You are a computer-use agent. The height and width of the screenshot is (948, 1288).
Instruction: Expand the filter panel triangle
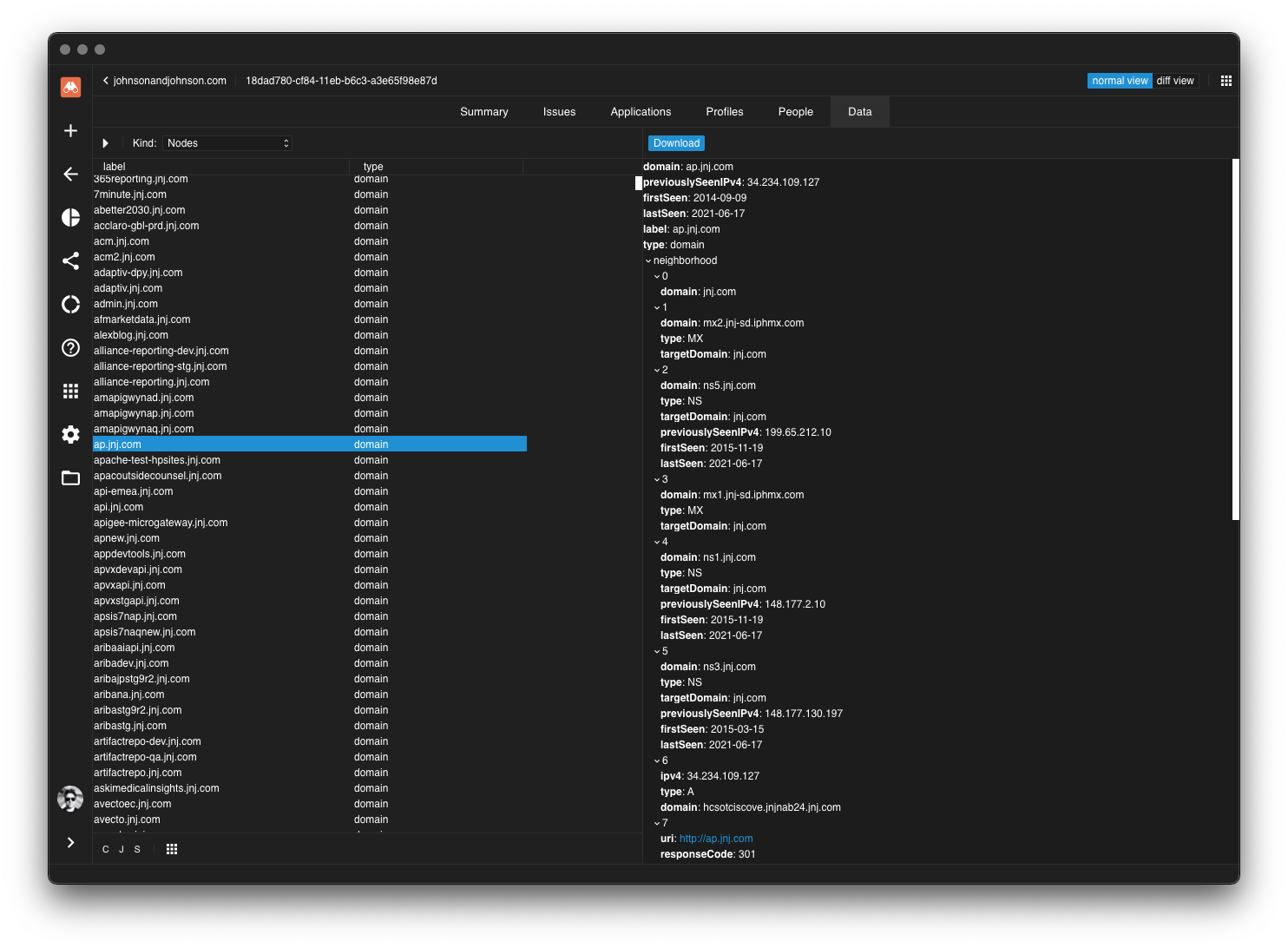click(105, 143)
